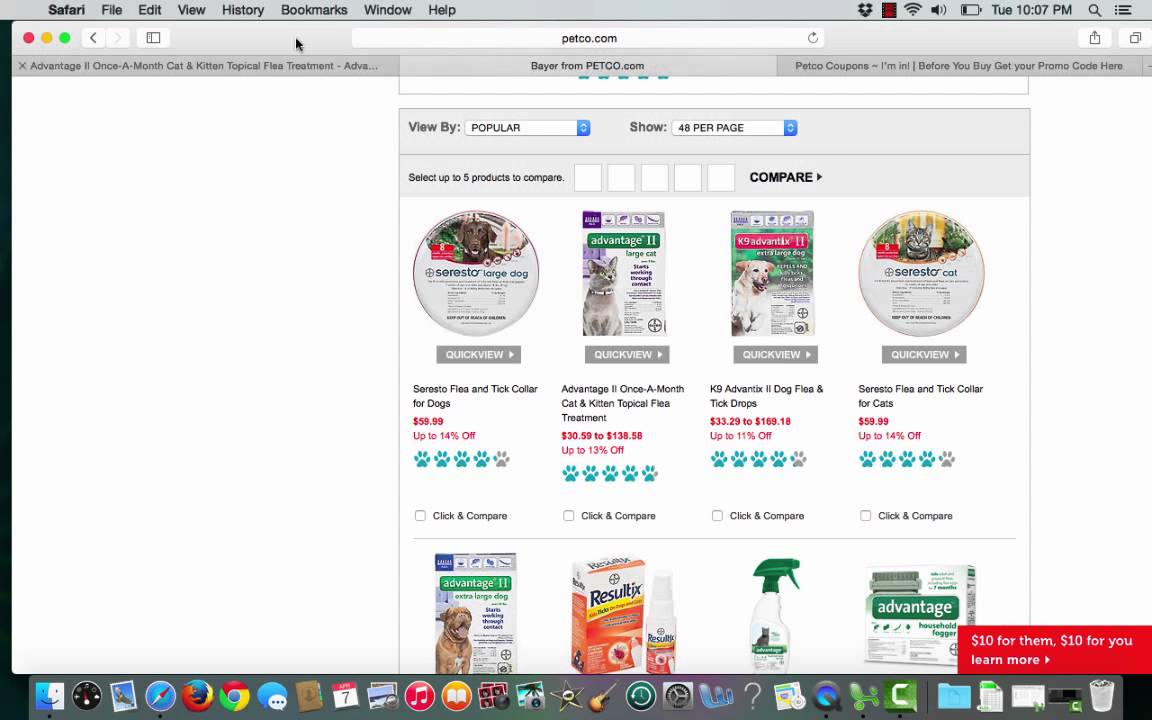Open Photo Booth from the Dock
Viewport: 1152px width, 720px height.
pos(493,696)
